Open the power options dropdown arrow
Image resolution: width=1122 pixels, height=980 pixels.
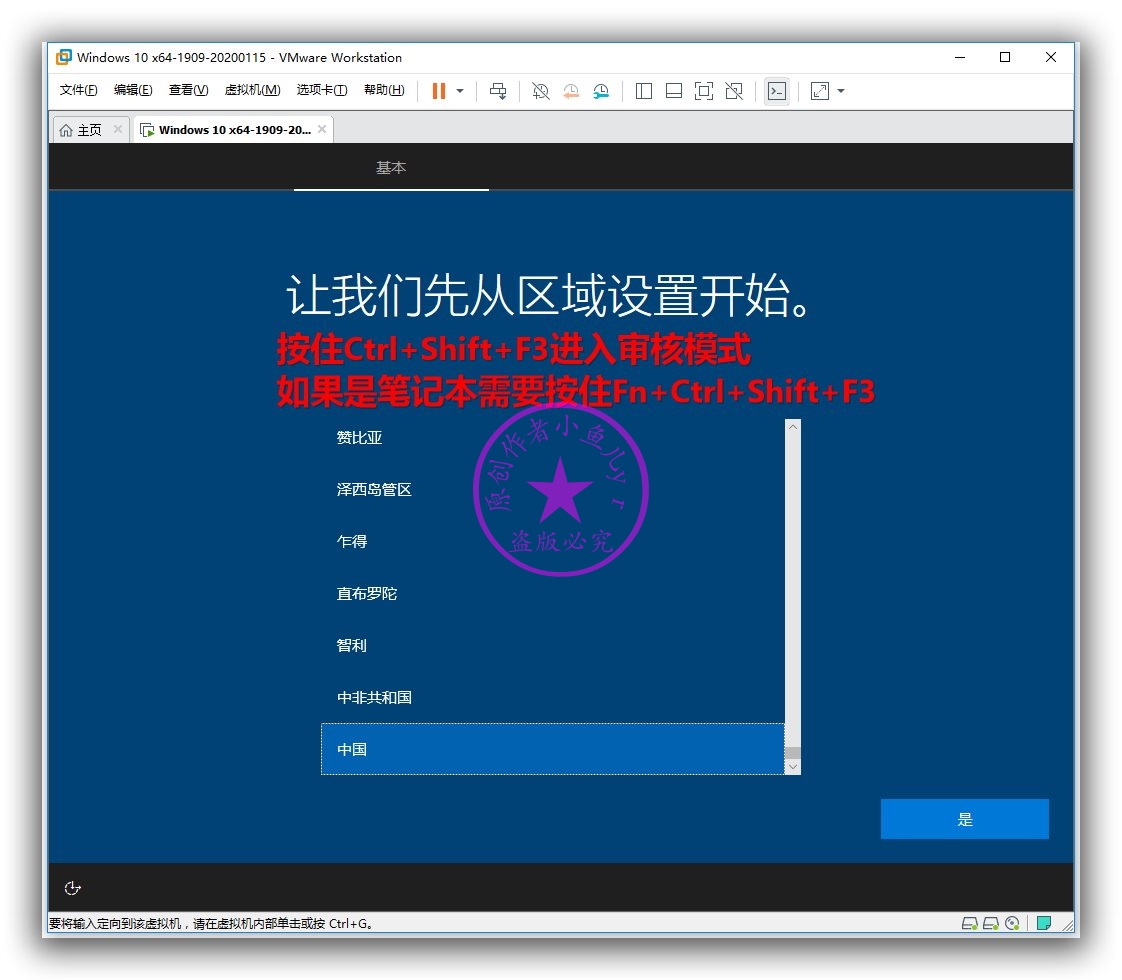click(460, 91)
